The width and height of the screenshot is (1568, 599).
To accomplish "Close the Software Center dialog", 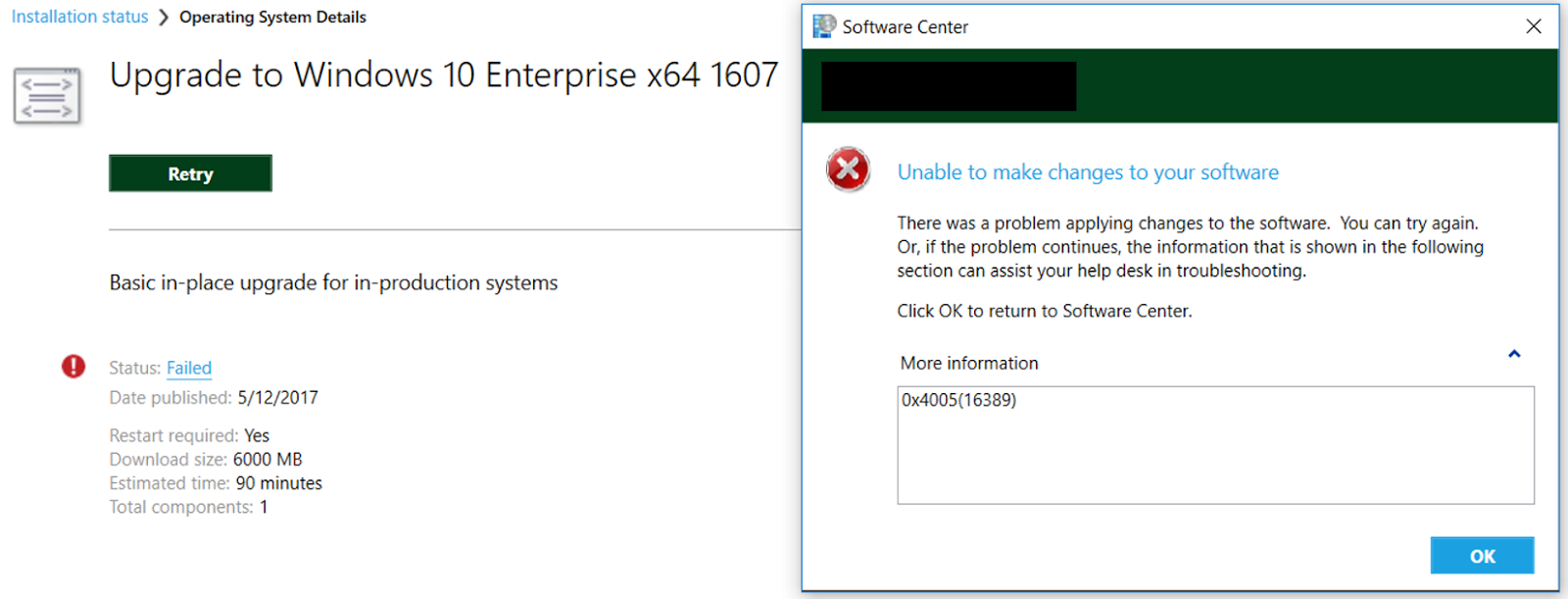I will click(x=1534, y=26).
